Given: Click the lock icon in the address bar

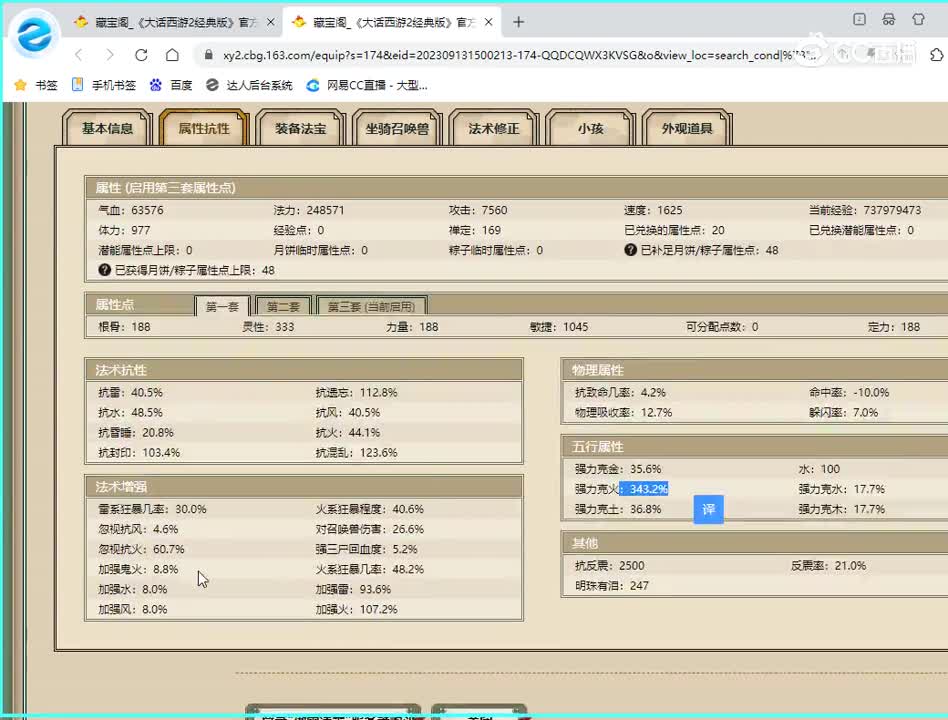Looking at the screenshot, I should coord(209,55).
